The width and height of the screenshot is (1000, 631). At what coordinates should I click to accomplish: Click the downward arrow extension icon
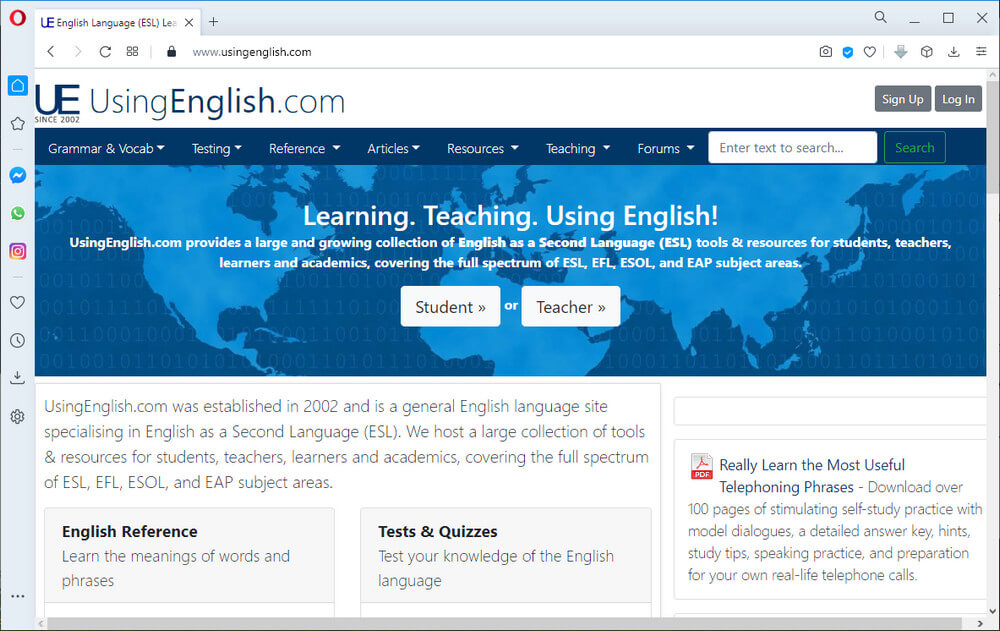pyautogui.click(x=901, y=52)
